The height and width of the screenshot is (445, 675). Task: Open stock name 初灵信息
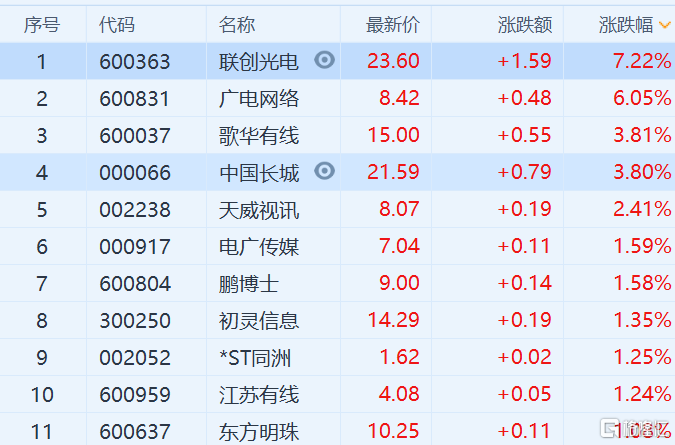click(x=259, y=321)
